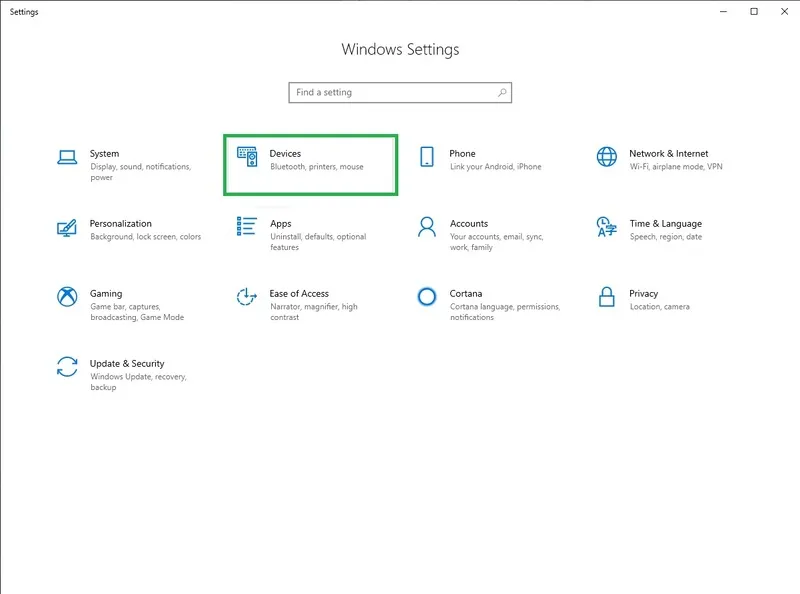Viewport: 800px width, 594px height.
Task: Click the Devices keyboard and speaker icon
Action: 247,157
